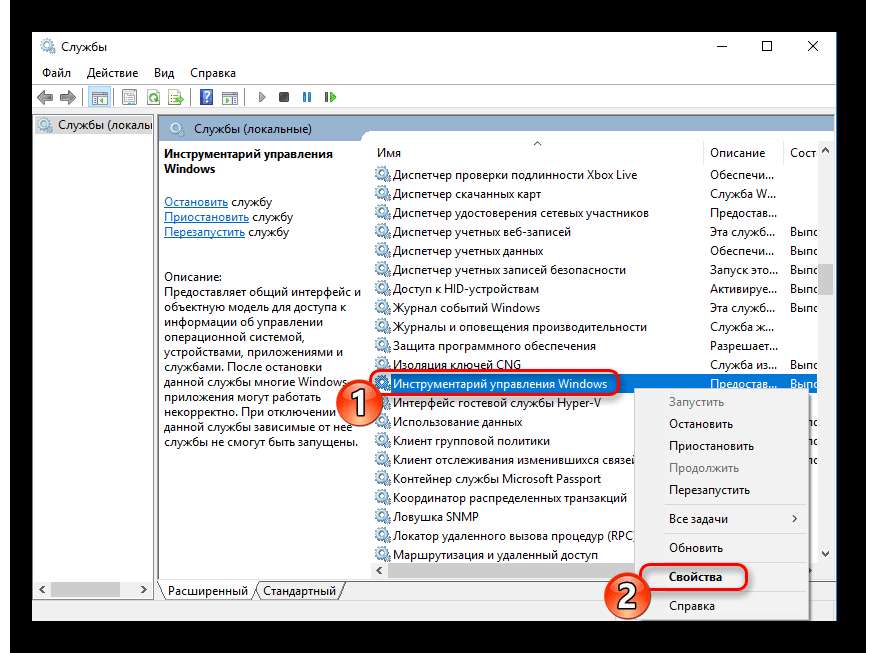Click gear icon next to Службы (локальные) header

point(176,129)
